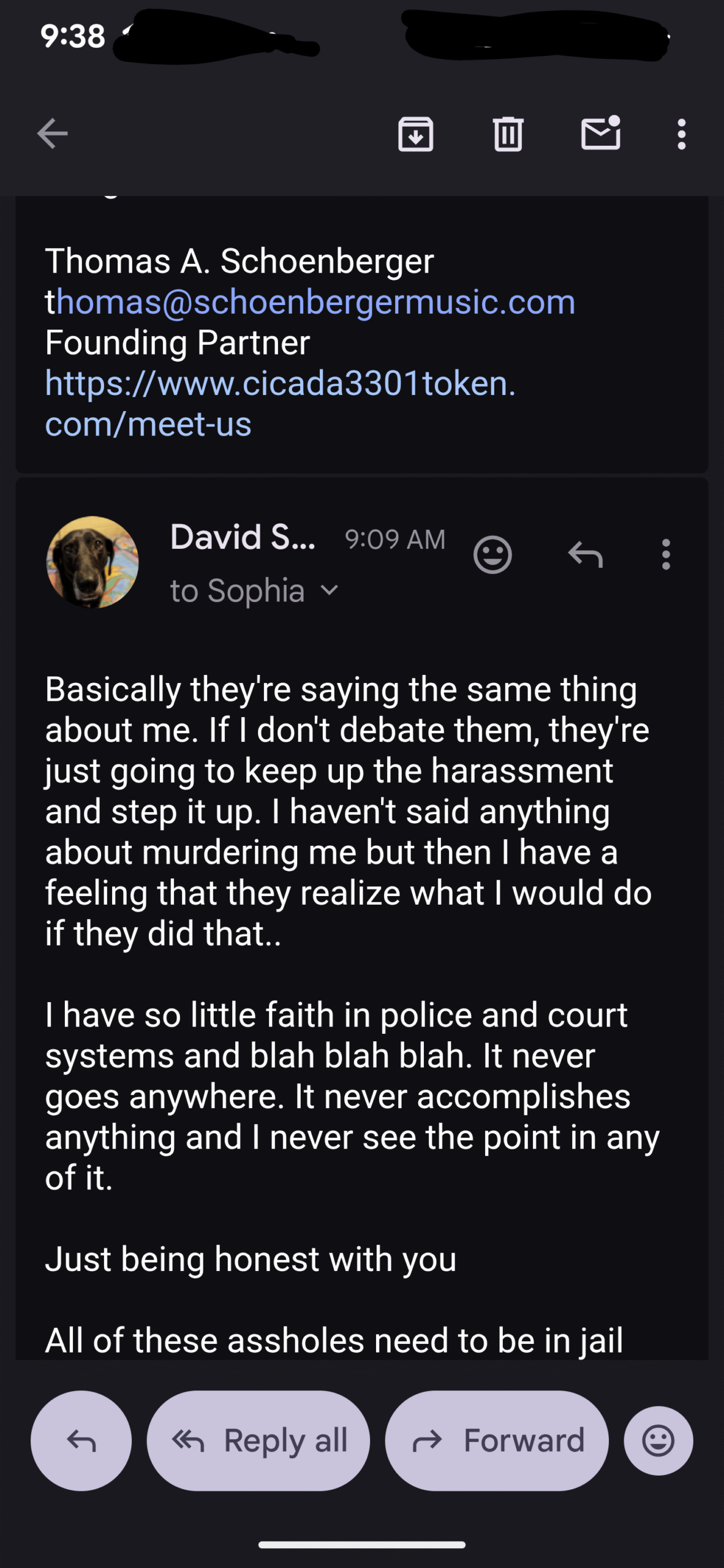Go back with the arrow icon
The image size is (724, 1568).
pos(53,134)
